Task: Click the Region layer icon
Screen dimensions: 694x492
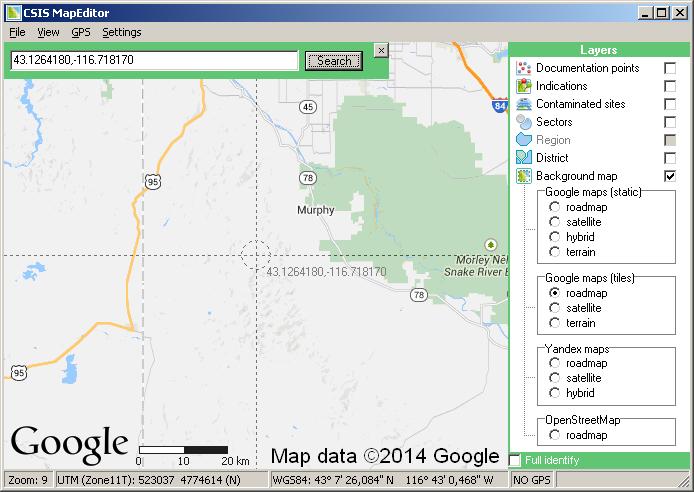Action: [524, 140]
